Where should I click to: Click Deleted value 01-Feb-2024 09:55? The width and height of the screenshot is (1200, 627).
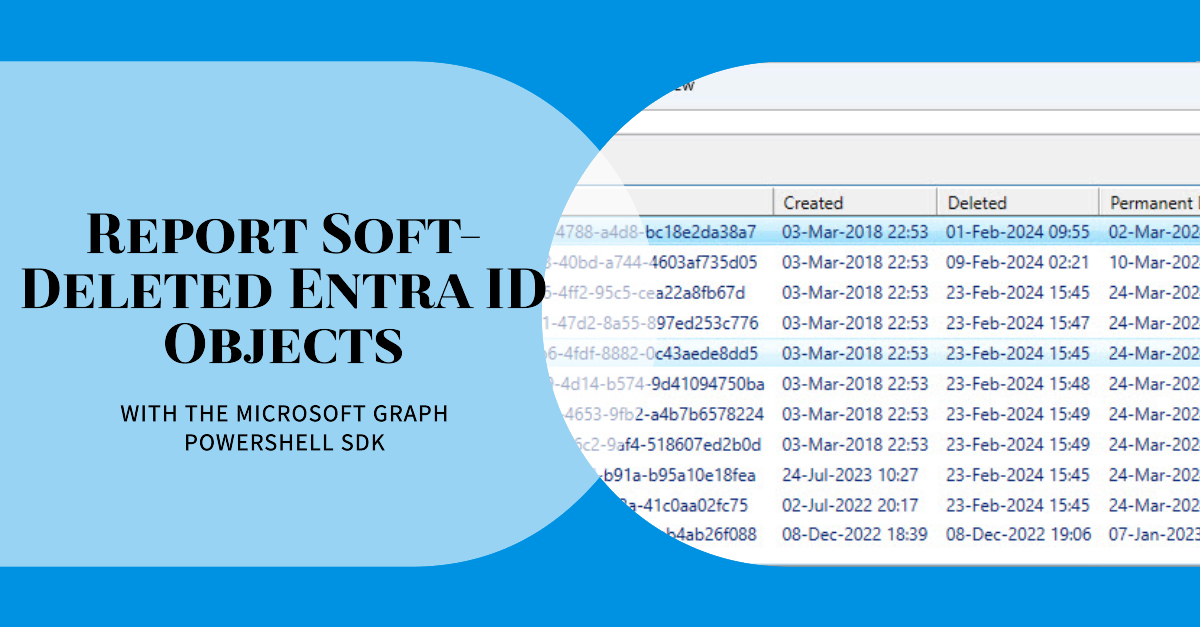(1018, 232)
